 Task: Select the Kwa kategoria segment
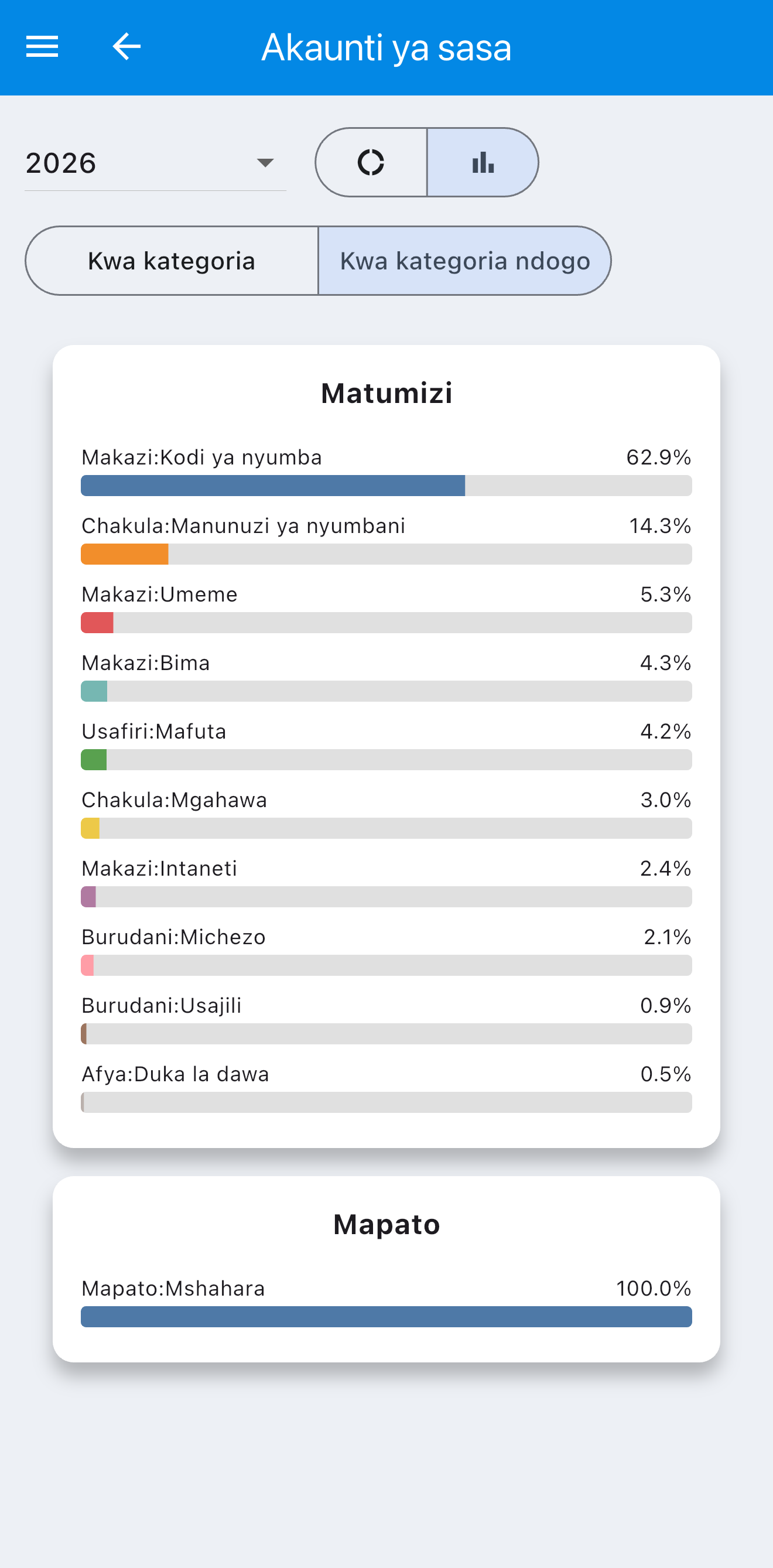click(172, 261)
